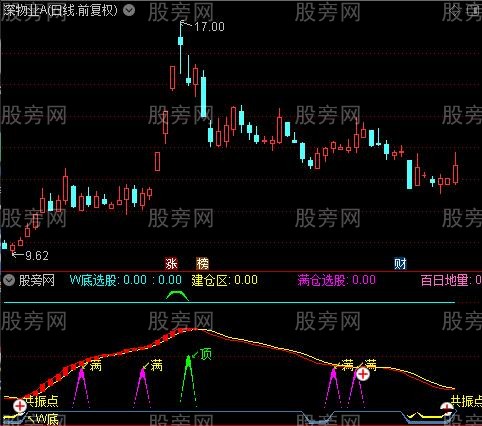Click the green arc signal under indicator header
Viewport: 482px width, 426px height.
[x=177, y=295]
